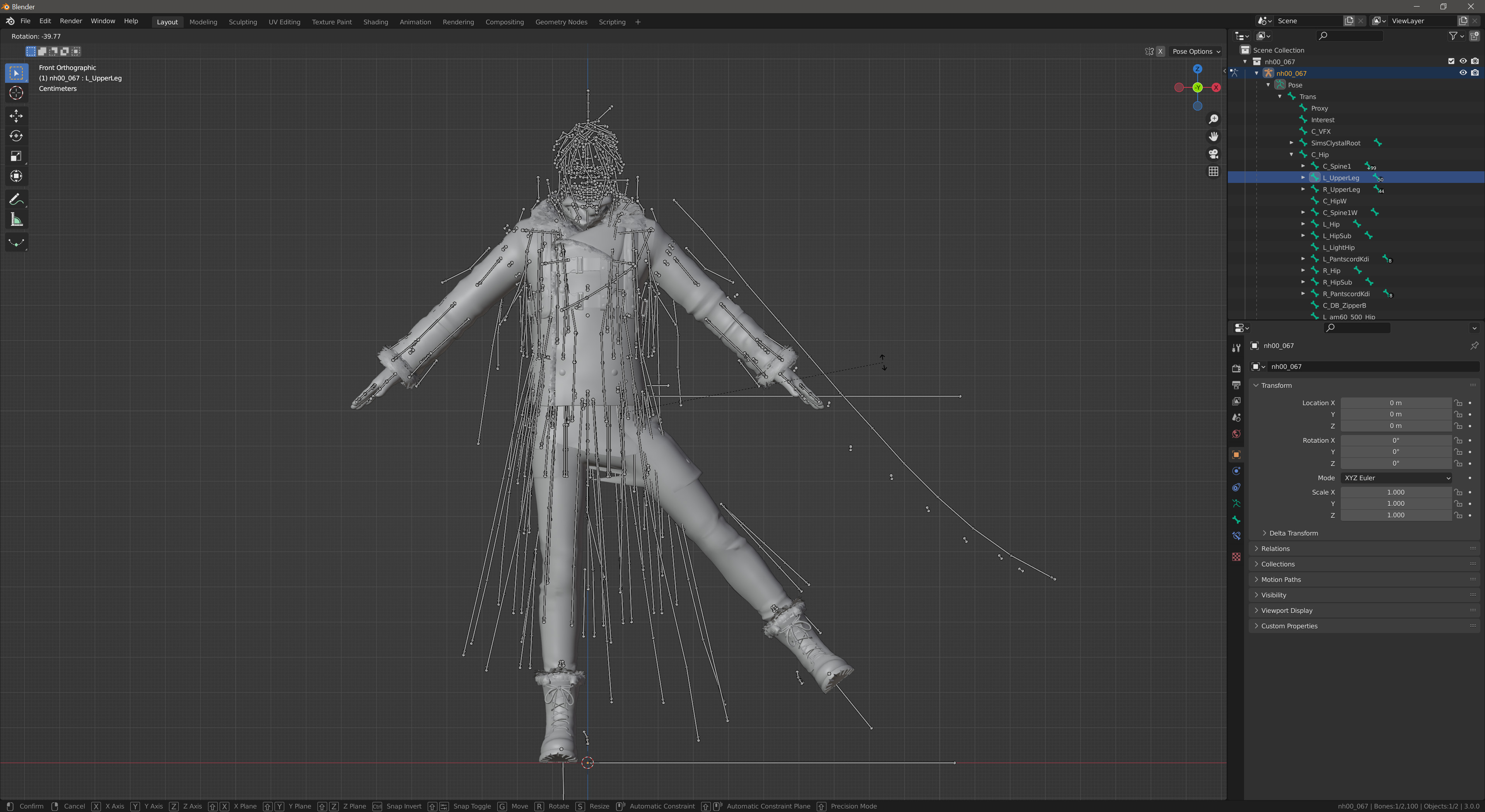This screenshot has height=812, width=1485.
Task: Select the Rotate tool in toolbar
Action: [16, 136]
